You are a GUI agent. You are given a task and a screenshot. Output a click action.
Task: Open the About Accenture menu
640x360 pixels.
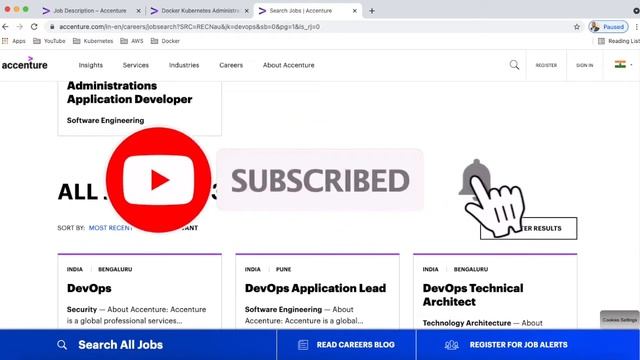pos(289,65)
